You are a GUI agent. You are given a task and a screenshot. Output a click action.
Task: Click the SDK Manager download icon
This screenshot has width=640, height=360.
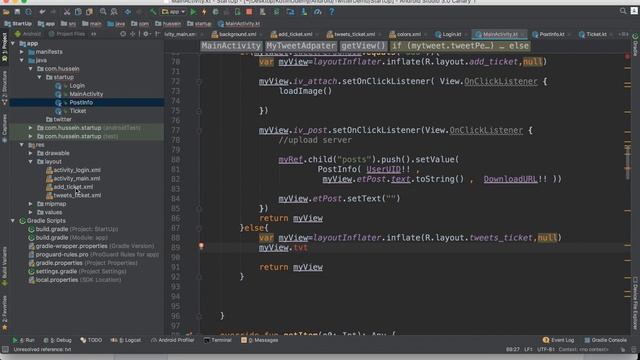coord(304,12)
